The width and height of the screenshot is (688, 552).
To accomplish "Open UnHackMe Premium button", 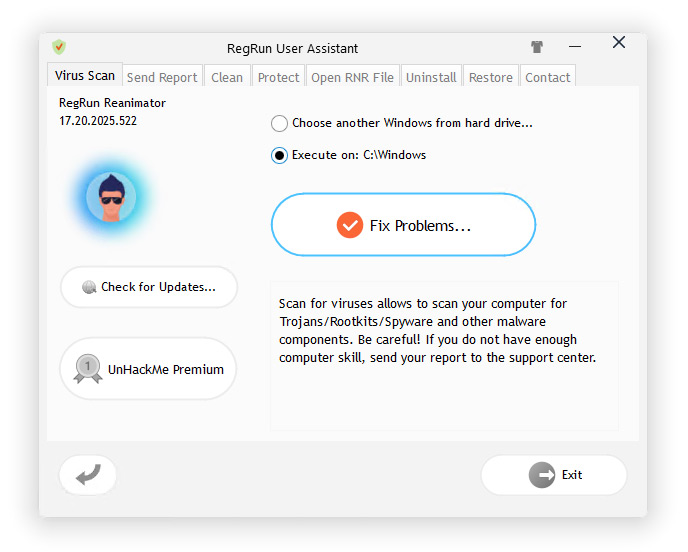I will pyautogui.click(x=148, y=369).
